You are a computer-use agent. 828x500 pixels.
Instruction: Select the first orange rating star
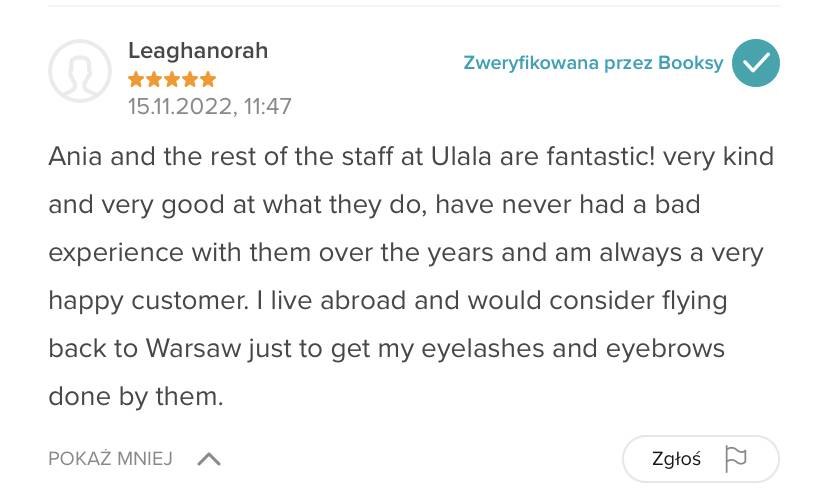(136, 79)
